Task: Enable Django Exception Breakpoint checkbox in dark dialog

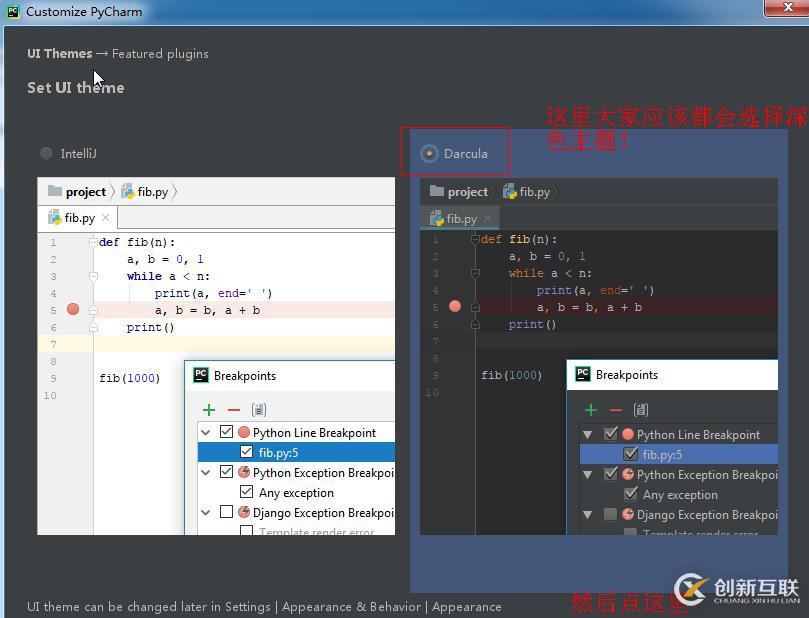Action: click(610, 514)
